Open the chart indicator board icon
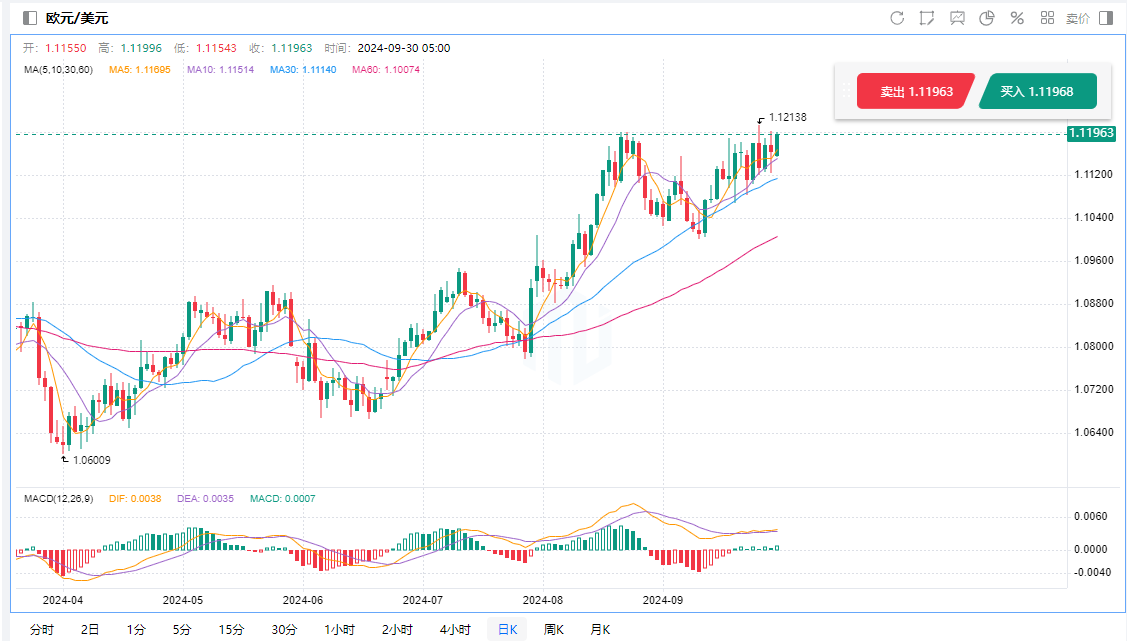 pos(957,18)
